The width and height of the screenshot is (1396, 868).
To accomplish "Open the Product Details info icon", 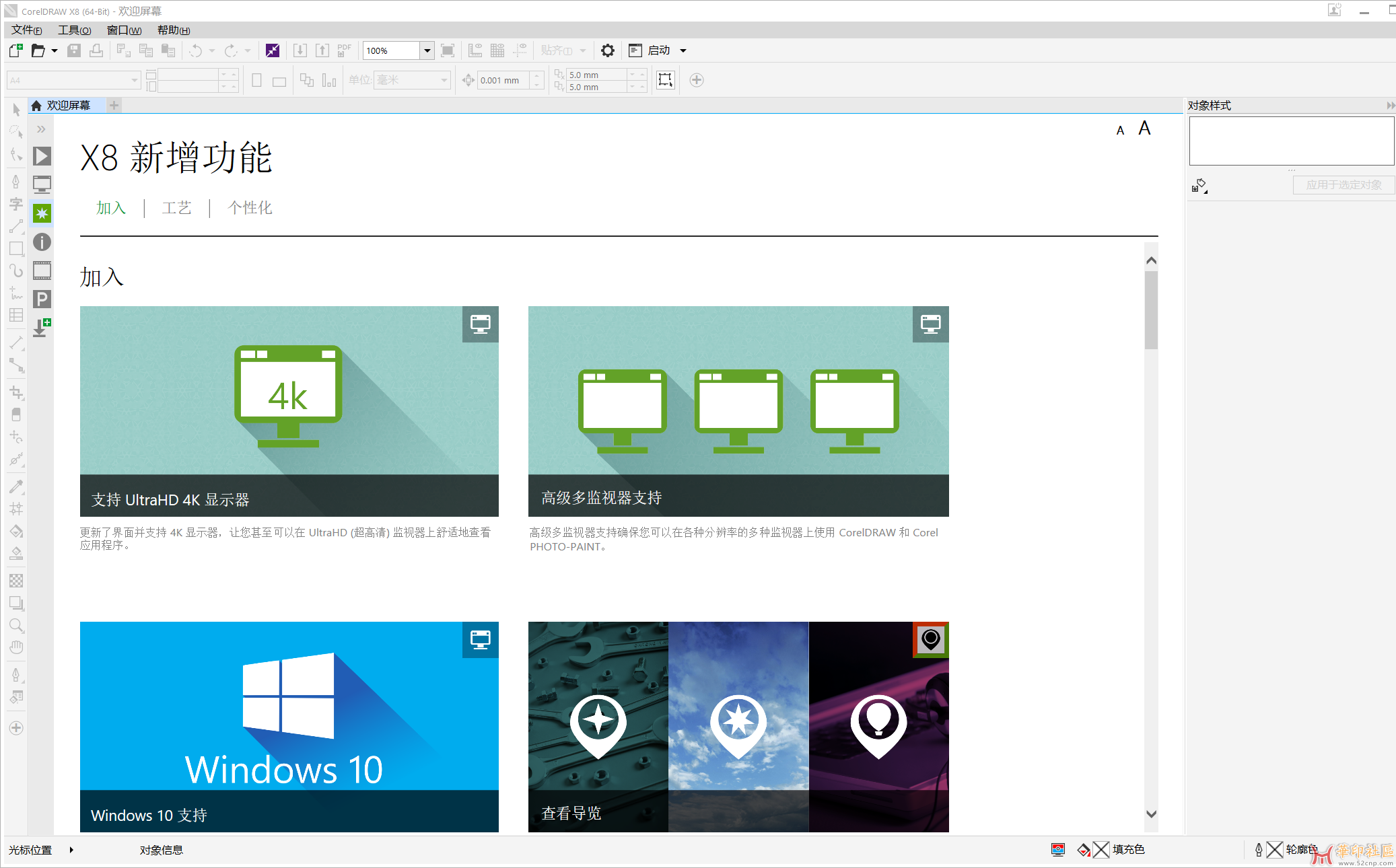I will (42, 242).
